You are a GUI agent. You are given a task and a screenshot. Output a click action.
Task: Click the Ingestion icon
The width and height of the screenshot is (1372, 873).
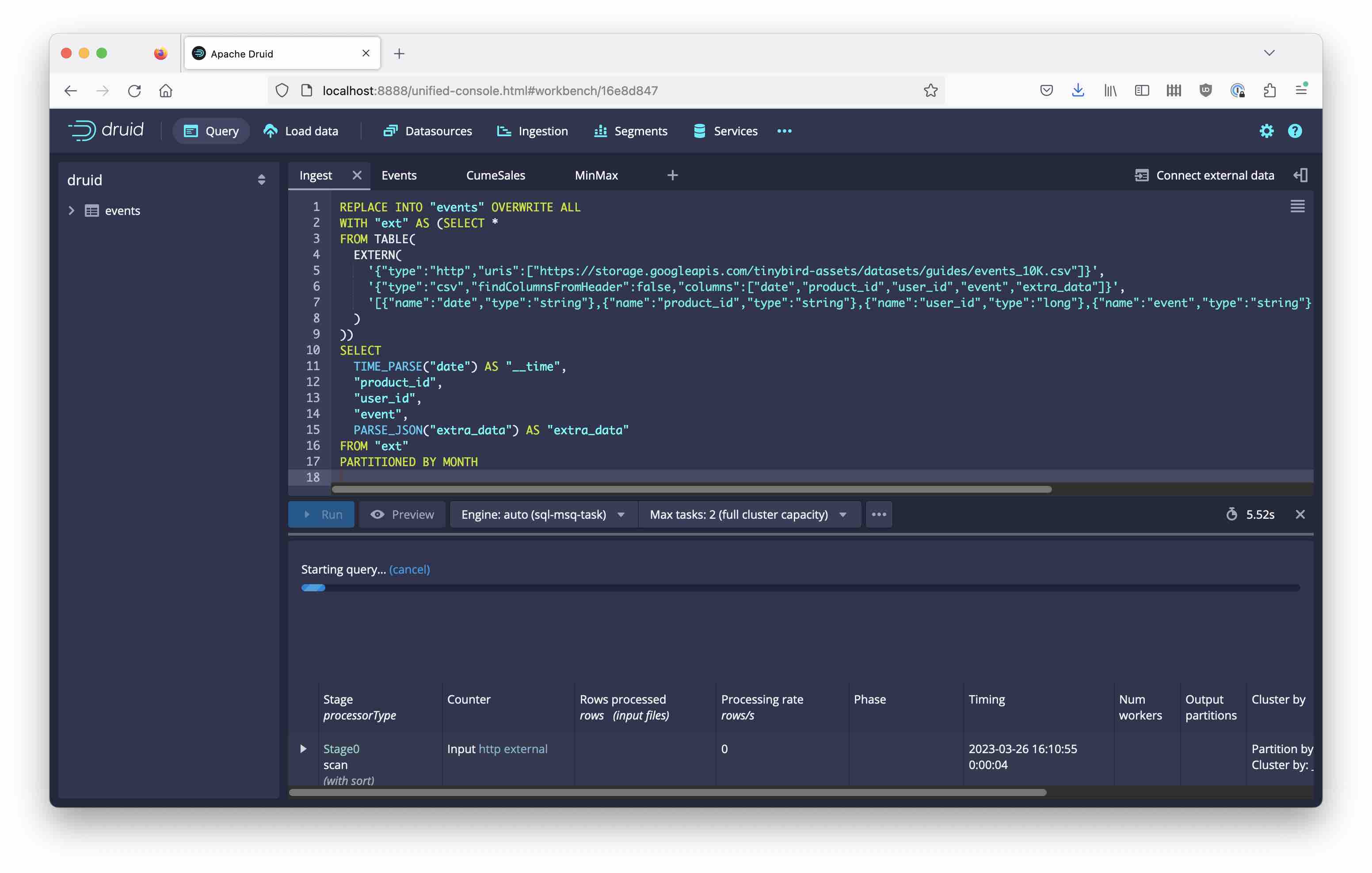pyautogui.click(x=503, y=131)
